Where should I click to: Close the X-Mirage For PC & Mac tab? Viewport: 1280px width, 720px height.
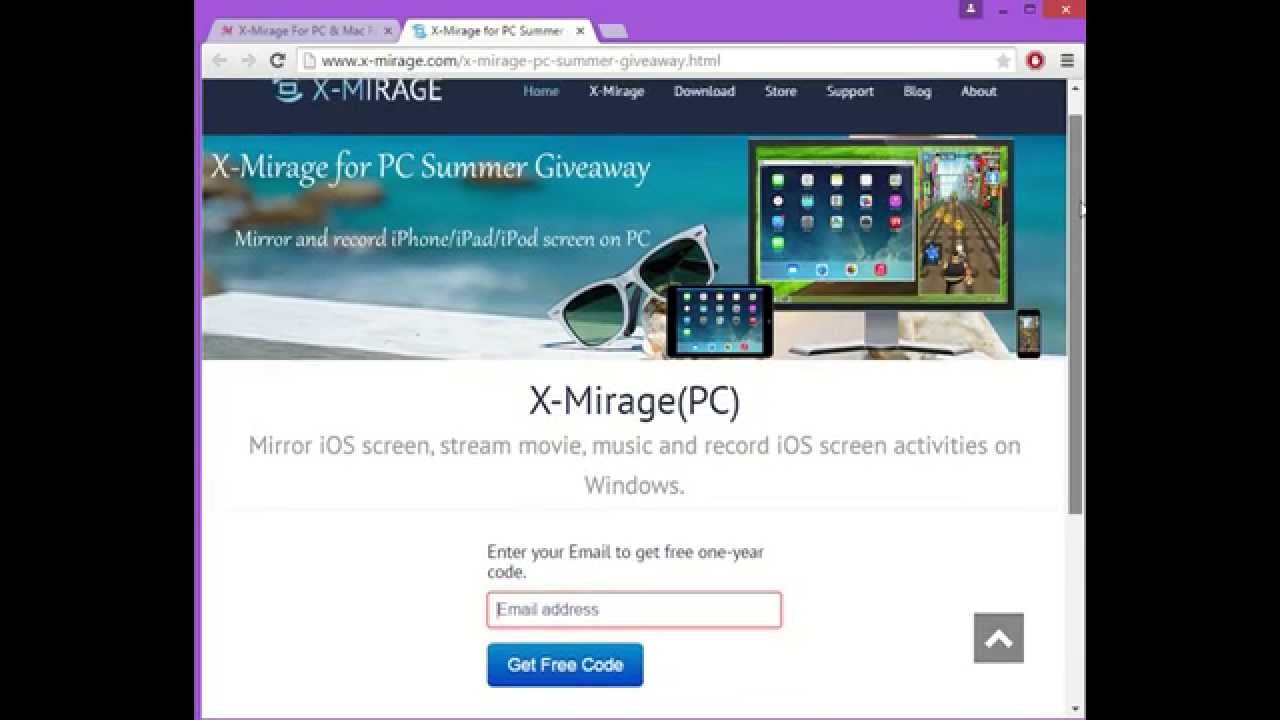388,31
